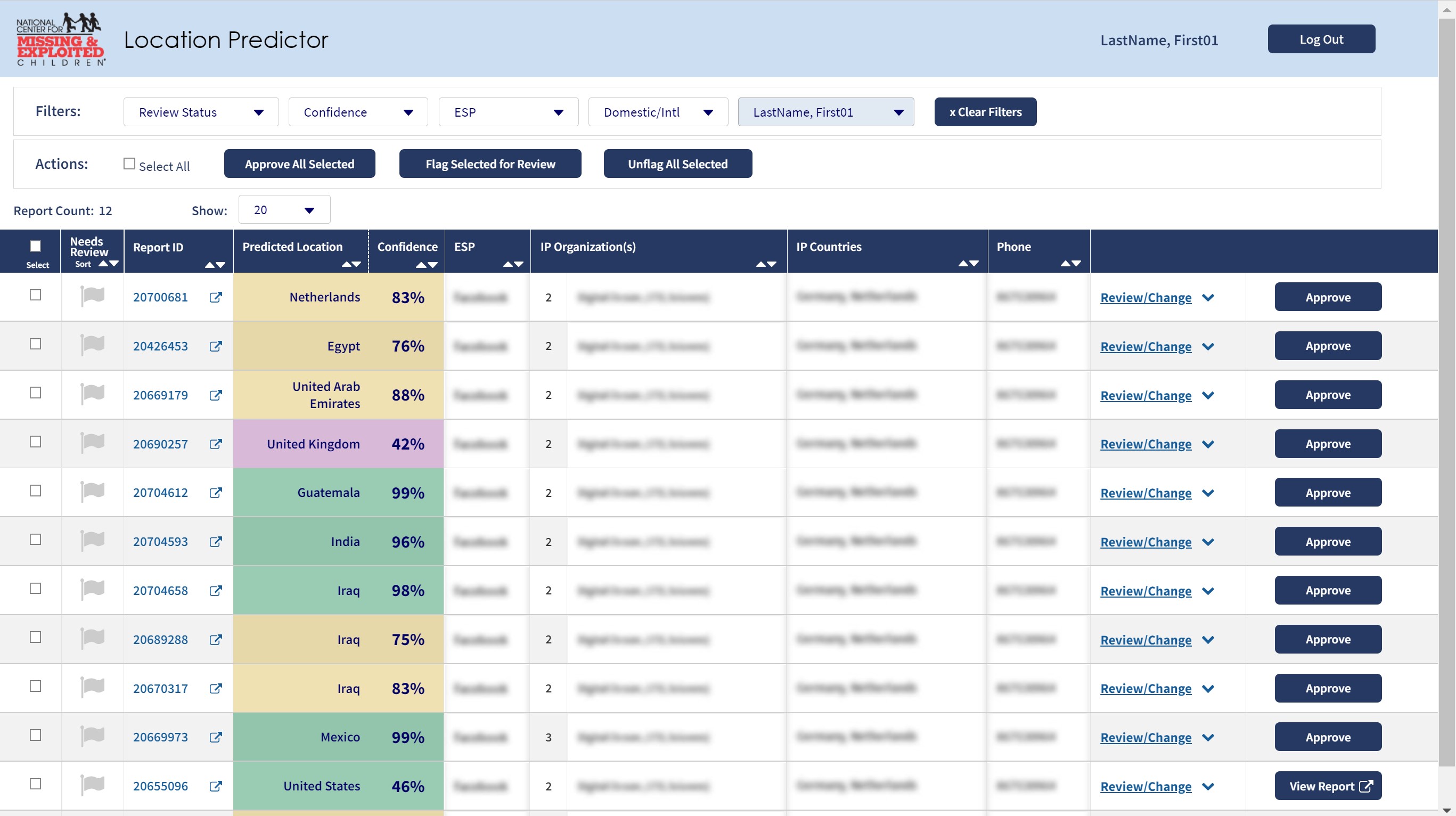Open external link icon for report 20689288
The image size is (1456, 816).
pos(215,639)
